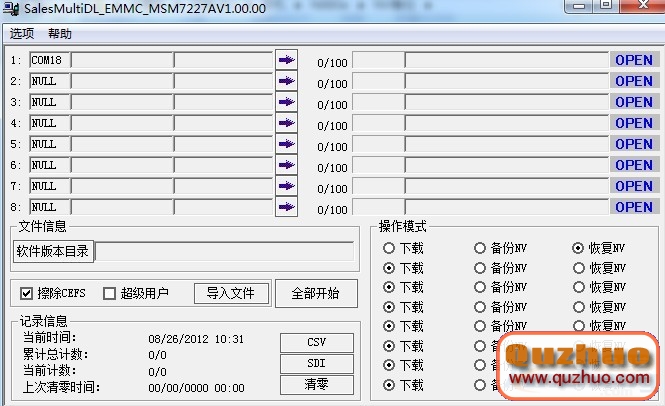The height and width of the screenshot is (406, 665).
Task: Select 下载 radio in second mode row
Action: pos(389,268)
